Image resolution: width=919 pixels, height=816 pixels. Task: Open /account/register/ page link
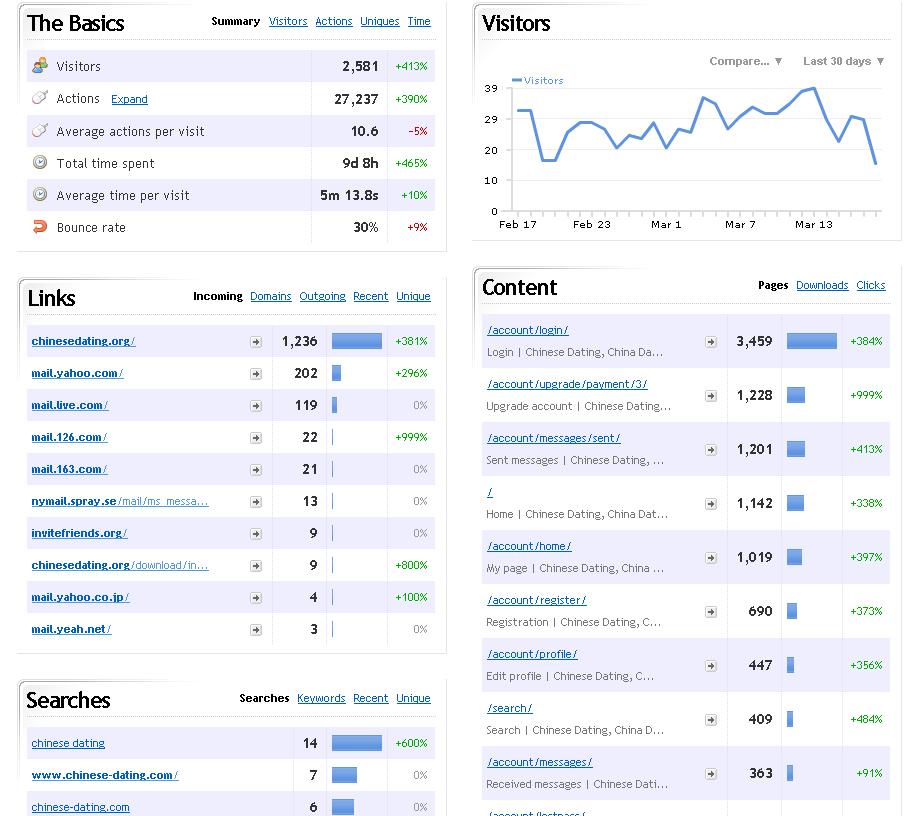pyautogui.click(x=536, y=600)
